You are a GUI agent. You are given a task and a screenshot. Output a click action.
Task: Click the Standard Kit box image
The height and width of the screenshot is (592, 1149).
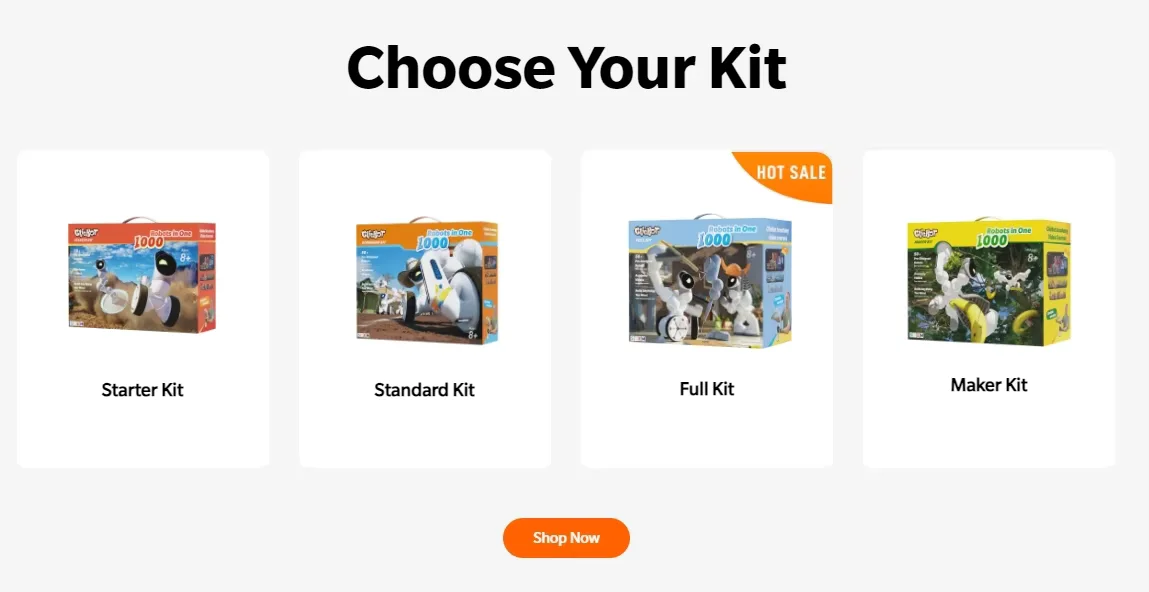[426, 281]
